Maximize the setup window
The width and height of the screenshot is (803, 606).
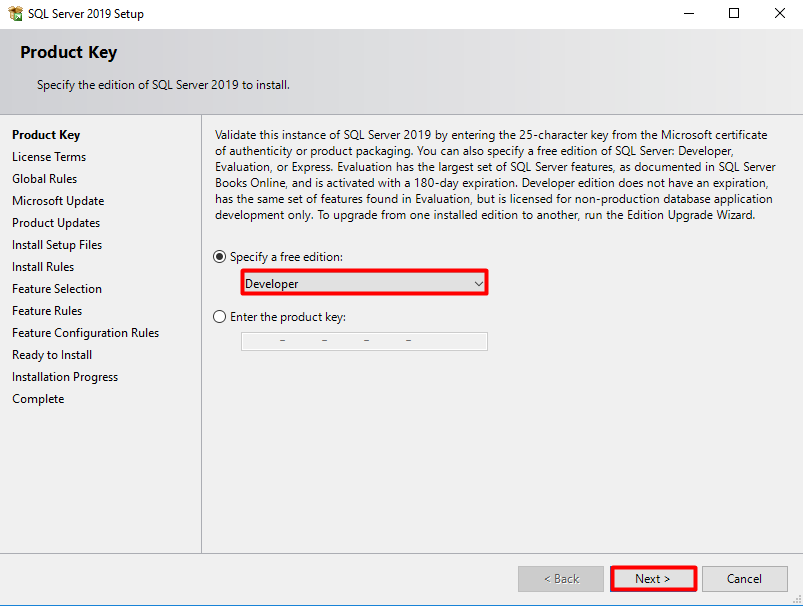click(x=734, y=13)
